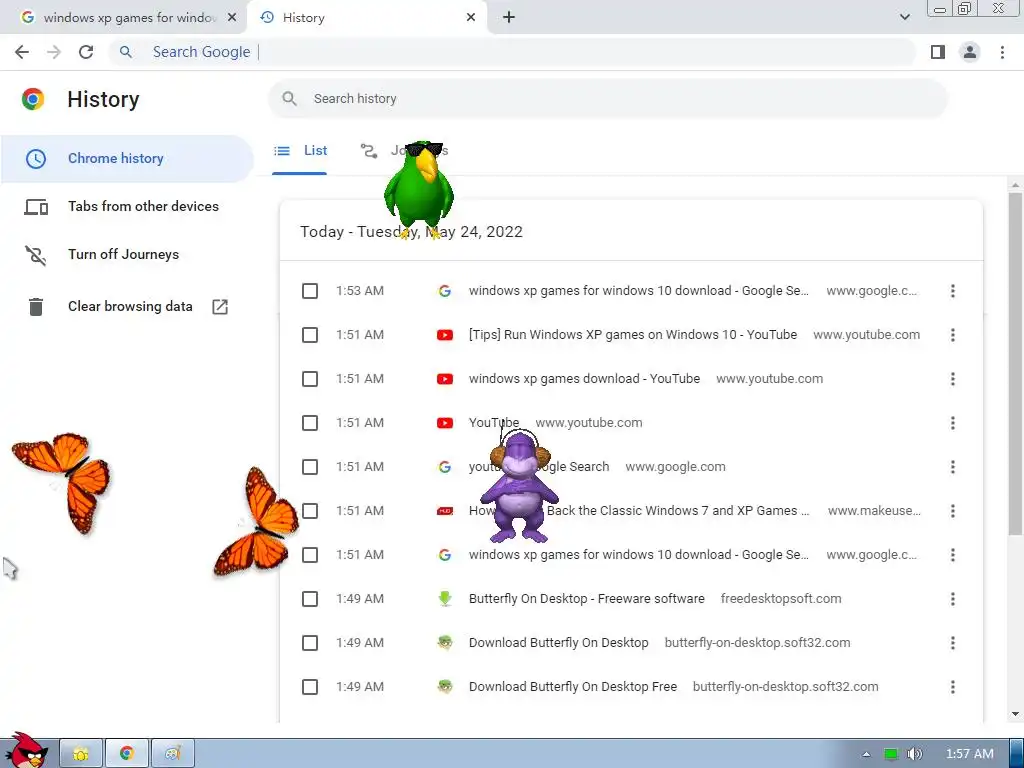Open windows xp games download - YouTube link
The height and width of the screenshot is (768, 1024).
click(x=584, y=379)
